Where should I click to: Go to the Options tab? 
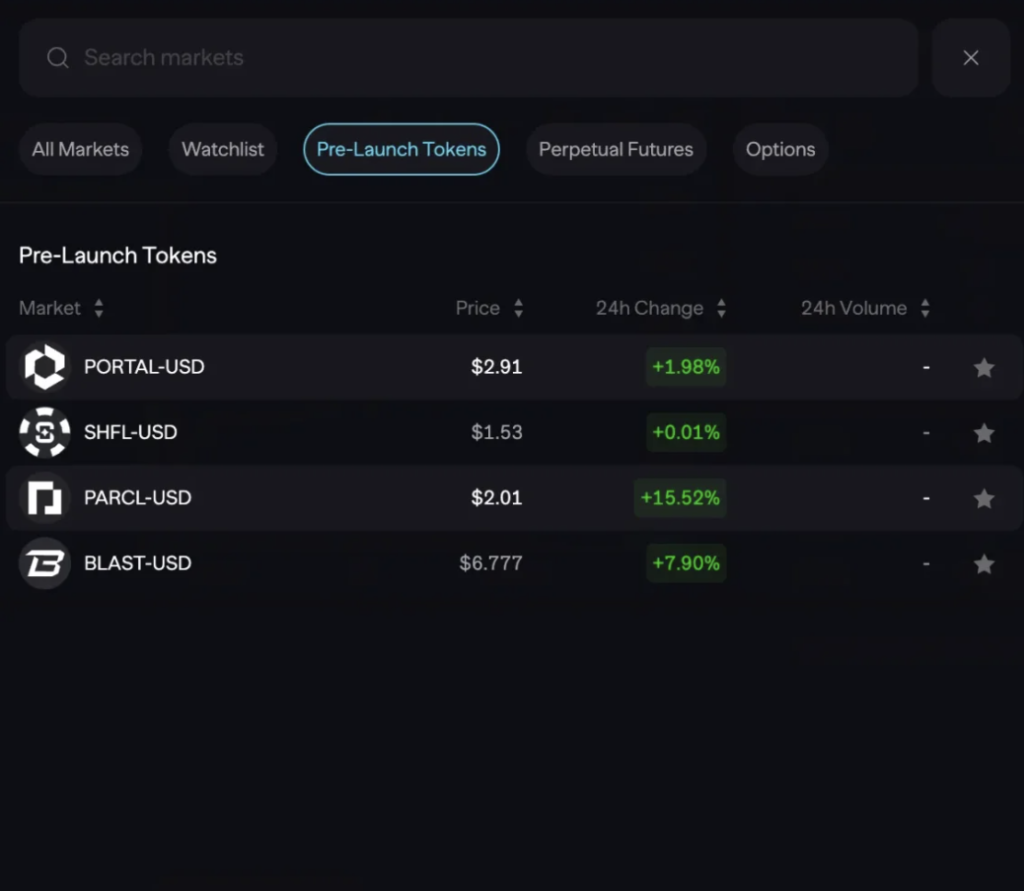point(780,150)
